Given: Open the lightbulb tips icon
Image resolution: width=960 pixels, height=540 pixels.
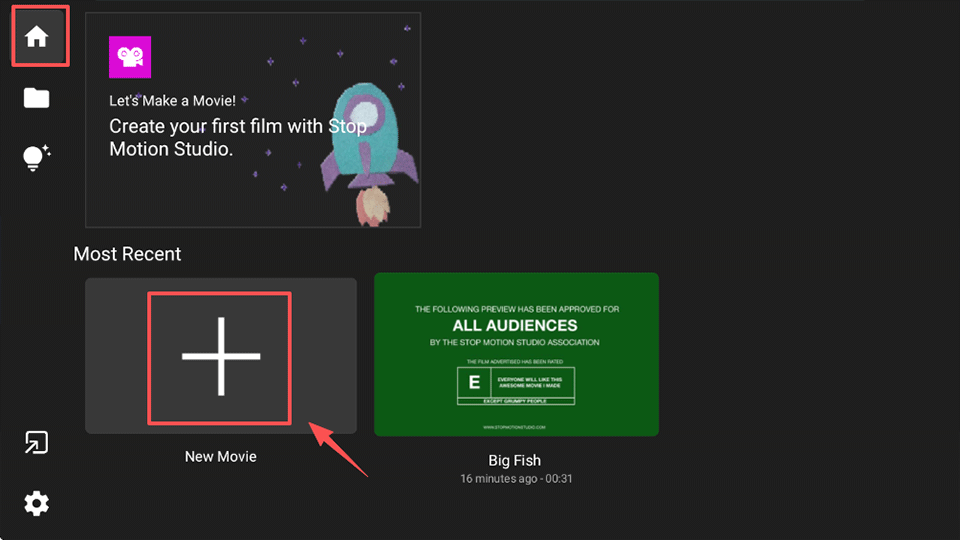Looking at the screenshot, I should [36, 157].
